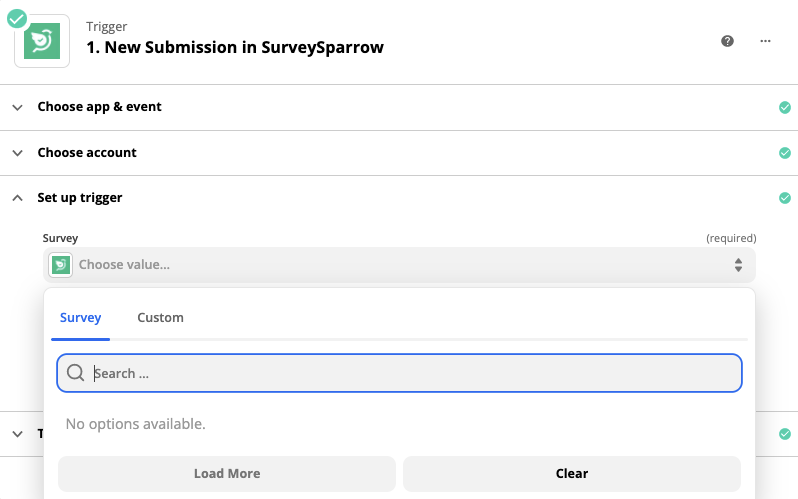Collapse the Set up trigger section
This screenshot has width=798, height=499.
coord(17,198)
